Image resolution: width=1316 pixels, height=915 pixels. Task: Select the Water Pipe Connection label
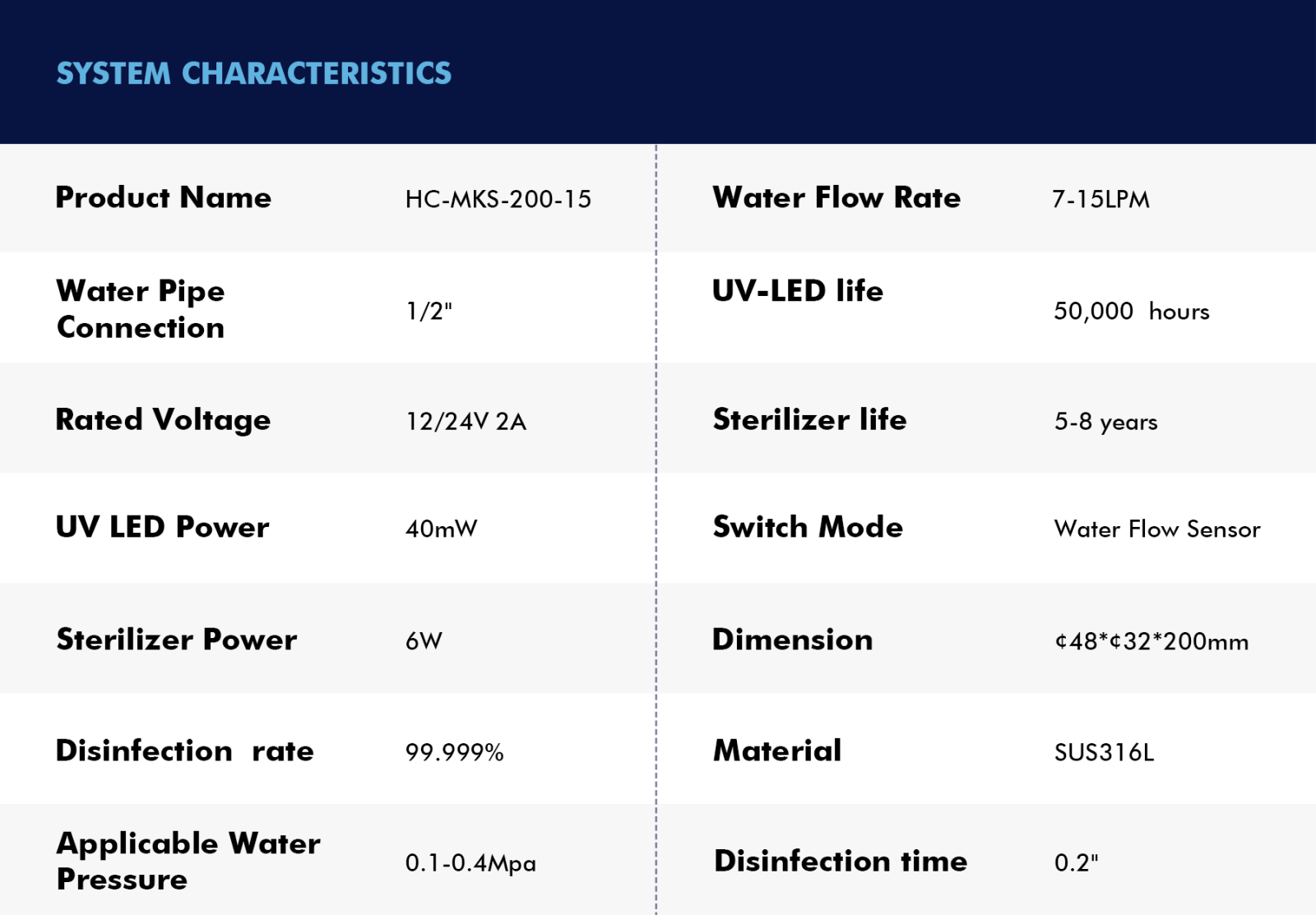click(x=141, y=309)
